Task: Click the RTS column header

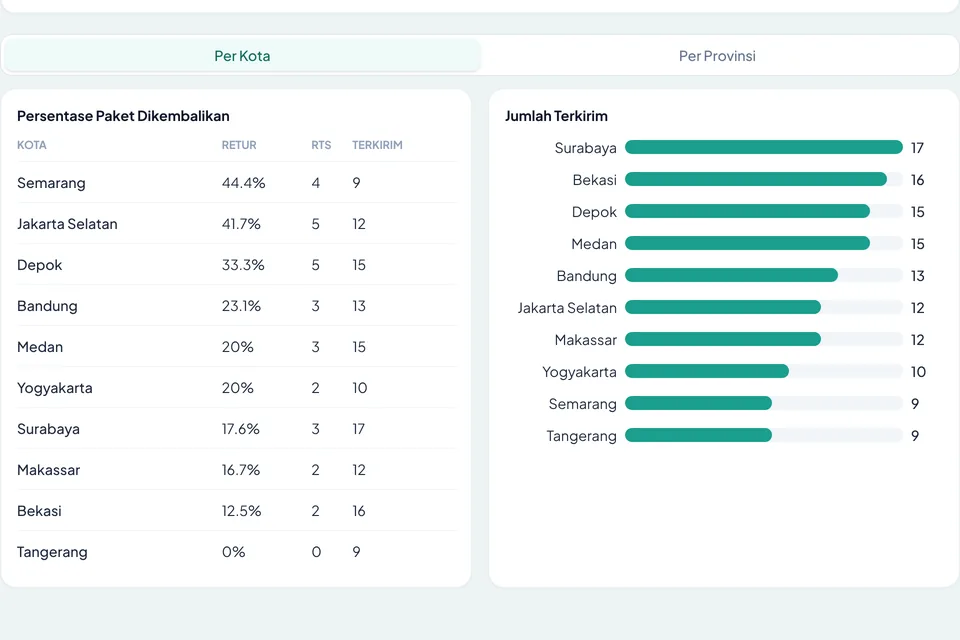Action: 321,145
